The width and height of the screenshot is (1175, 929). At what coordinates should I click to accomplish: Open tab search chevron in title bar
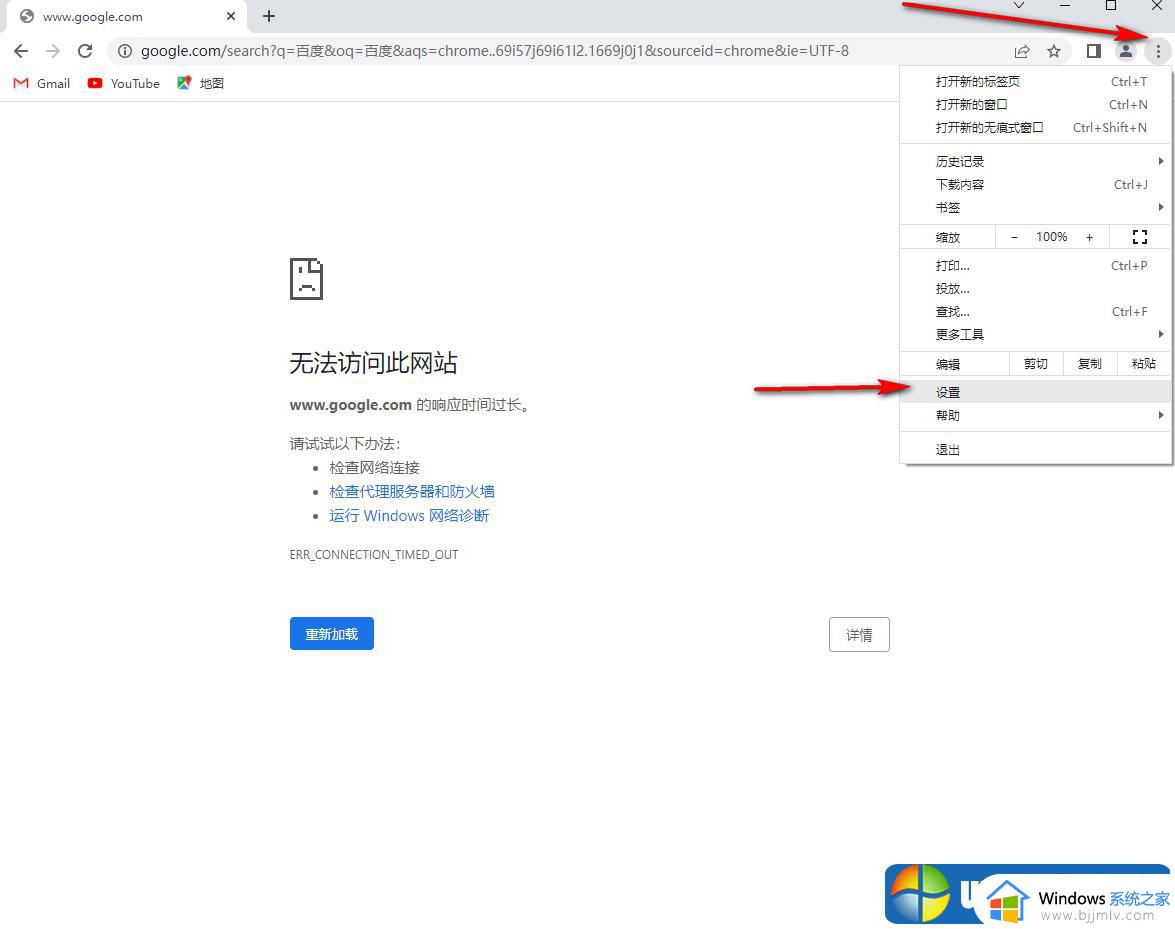(x=1018, y=5)
